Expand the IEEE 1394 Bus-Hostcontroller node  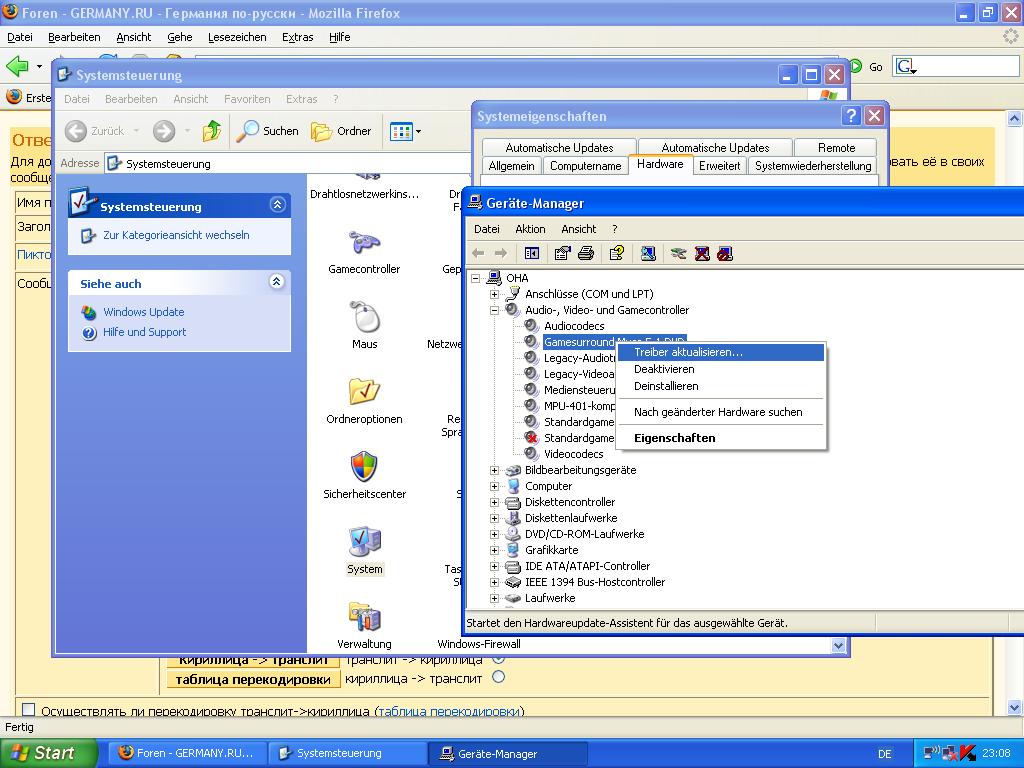click(x=494, y=583)
